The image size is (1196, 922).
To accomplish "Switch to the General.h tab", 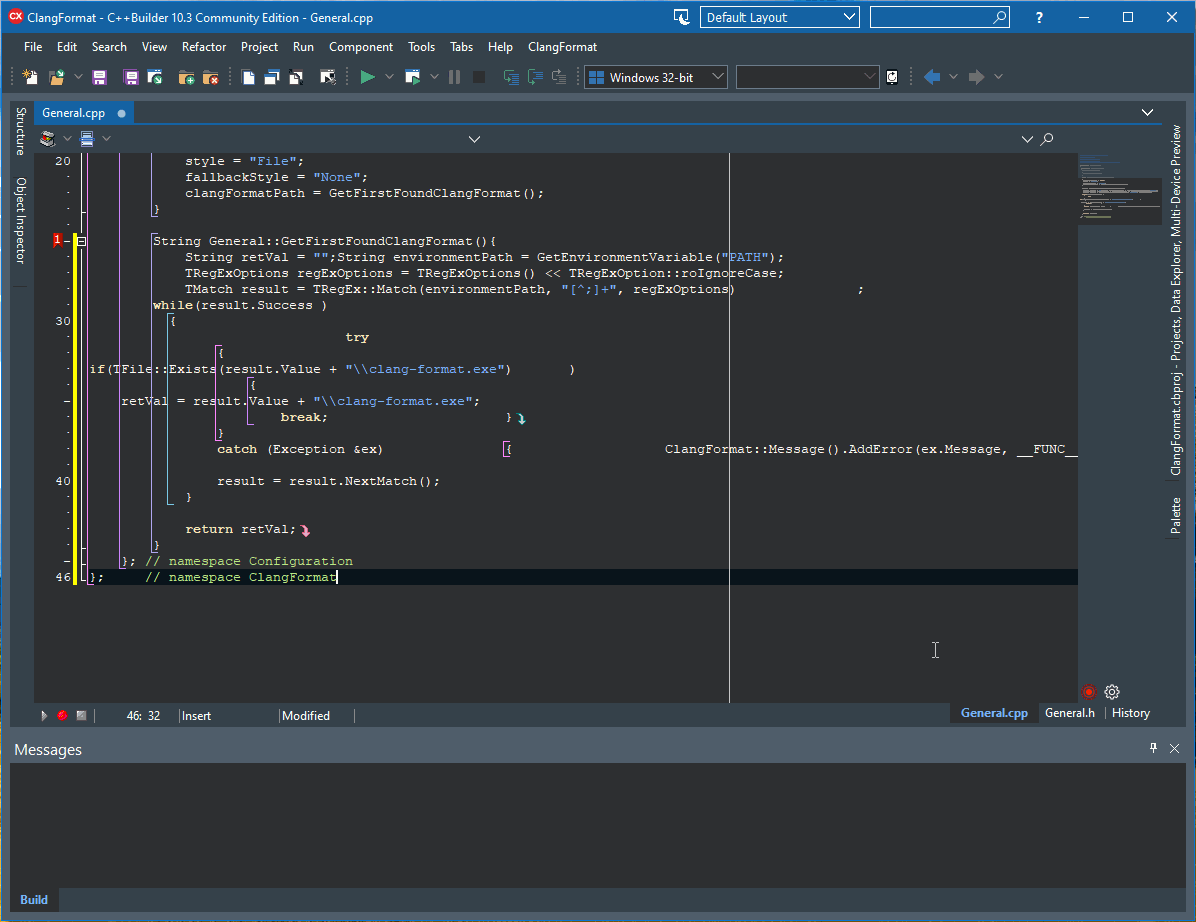I will coord(1069,713).
